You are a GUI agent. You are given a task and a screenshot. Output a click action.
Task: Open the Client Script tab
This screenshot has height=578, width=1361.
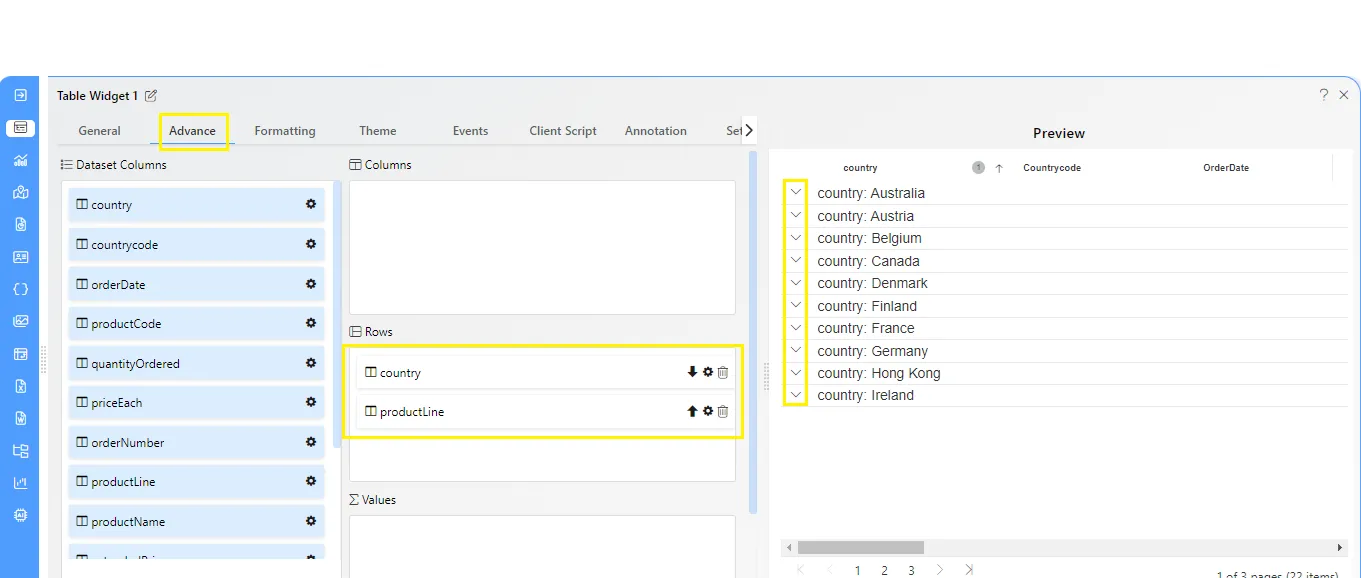(x=563, y=131)
